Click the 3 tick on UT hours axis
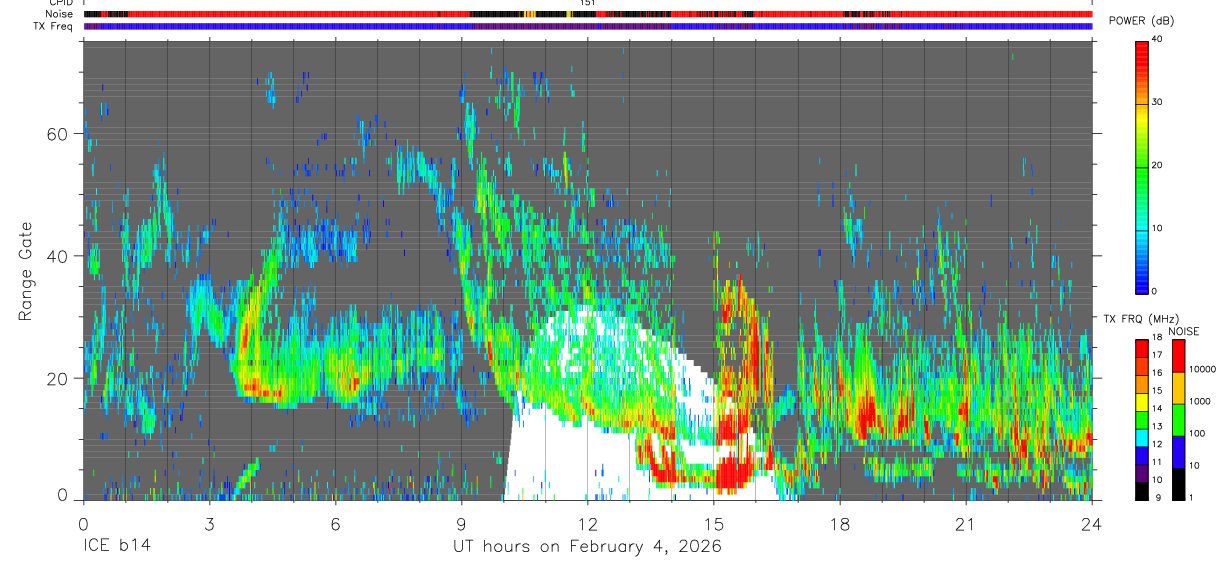 click(209, 524)
